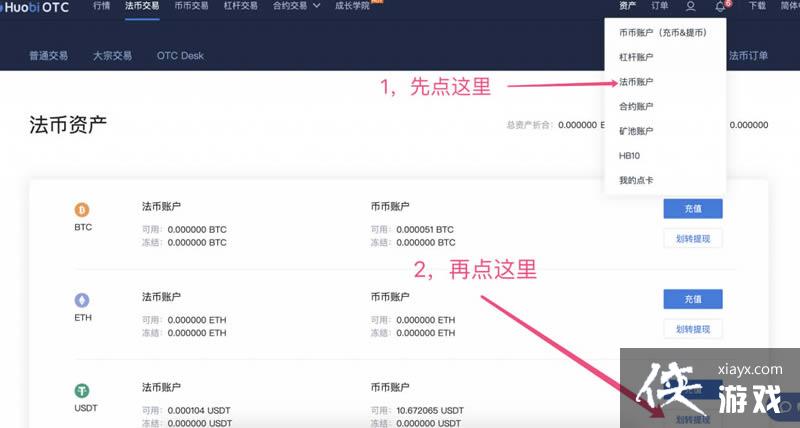800x428 pixels.
Task: Click the Huobi OTC logo
Action: click(36, 7)
